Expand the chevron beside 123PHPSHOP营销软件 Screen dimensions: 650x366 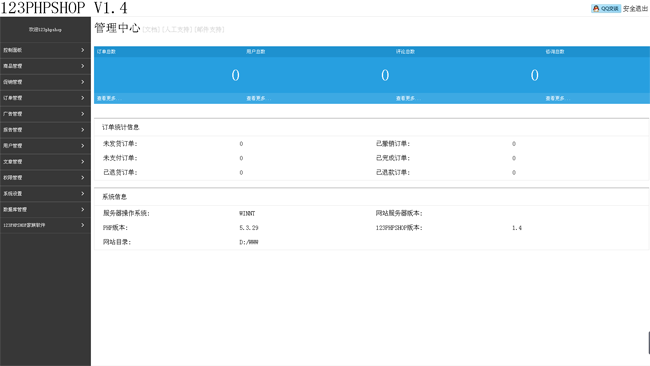(82, 225)
